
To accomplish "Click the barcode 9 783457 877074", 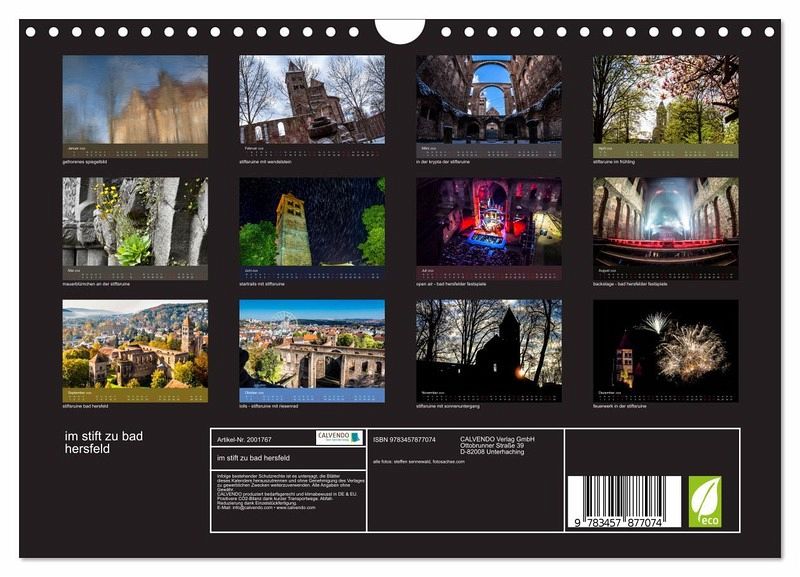I will [624, 502].
